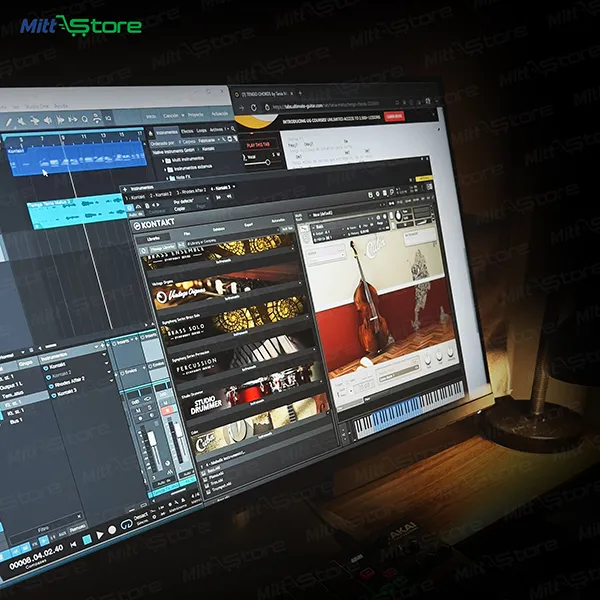The image size is (600, 600).
Task: Click the second mixer channel volume fader
Action: (179, 431)
